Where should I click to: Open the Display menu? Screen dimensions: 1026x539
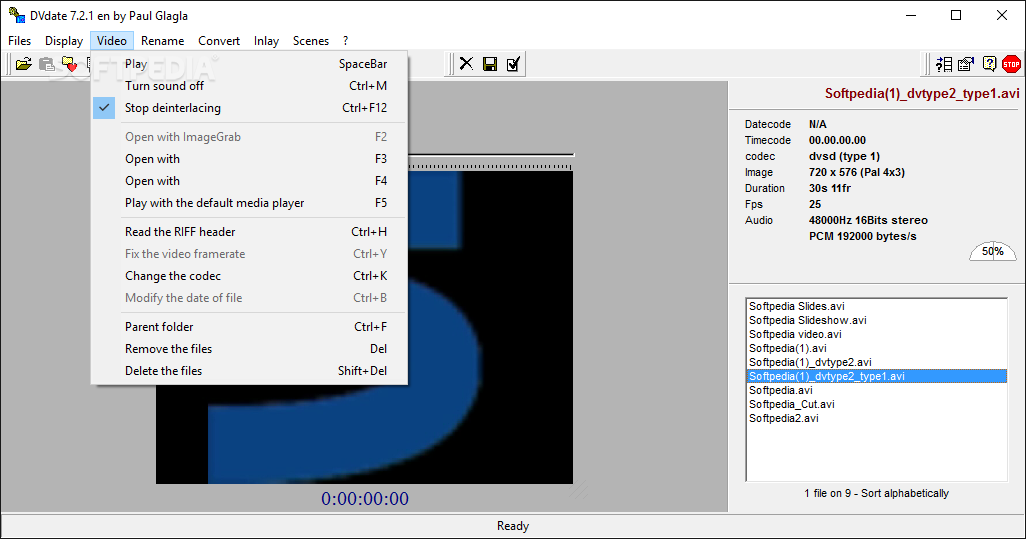point(63,41)
